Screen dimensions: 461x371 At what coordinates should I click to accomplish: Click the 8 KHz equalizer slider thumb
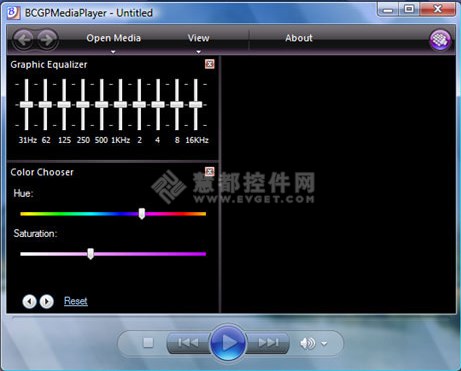click(177, 105)
